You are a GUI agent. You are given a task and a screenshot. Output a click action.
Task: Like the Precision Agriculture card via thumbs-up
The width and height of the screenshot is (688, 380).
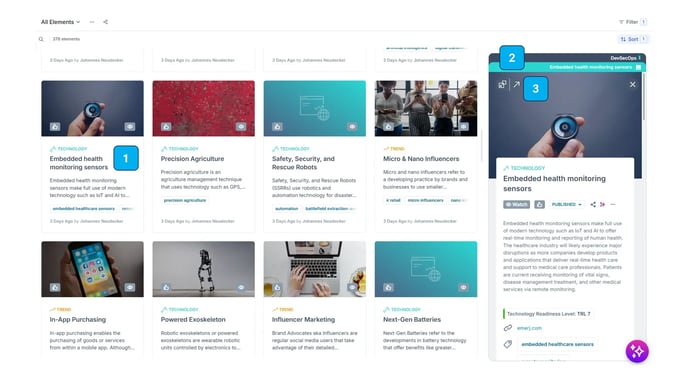pos(166,127)
